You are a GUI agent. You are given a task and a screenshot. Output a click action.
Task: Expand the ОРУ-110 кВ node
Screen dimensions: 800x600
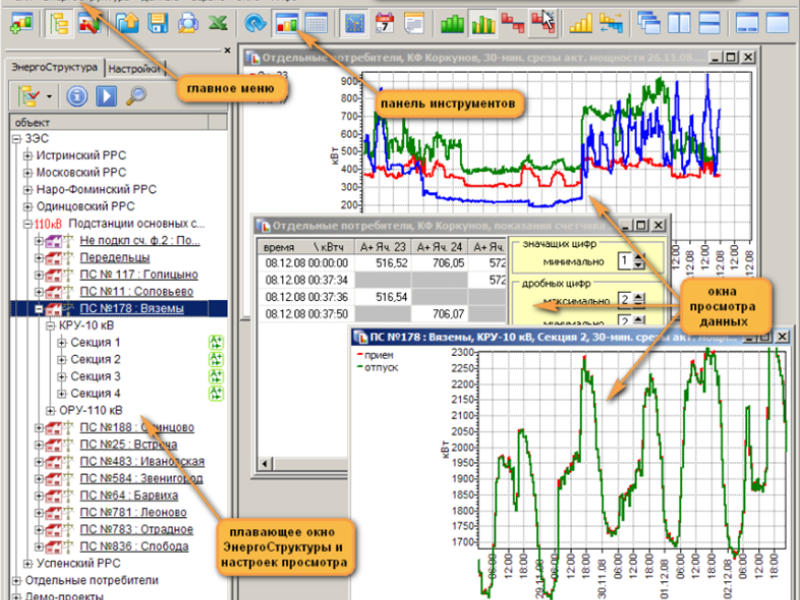tap(51, 411)
